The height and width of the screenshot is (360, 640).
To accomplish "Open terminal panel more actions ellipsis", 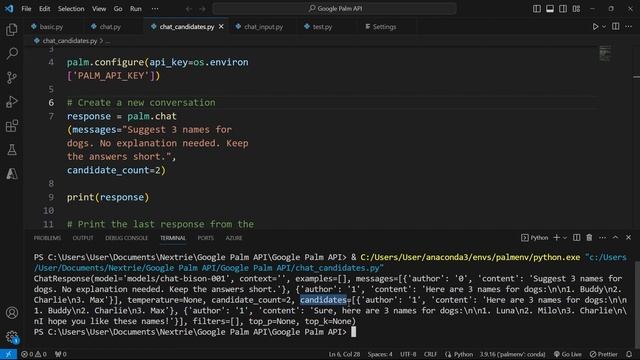I will pyautogui.click(x=602, y=238).
